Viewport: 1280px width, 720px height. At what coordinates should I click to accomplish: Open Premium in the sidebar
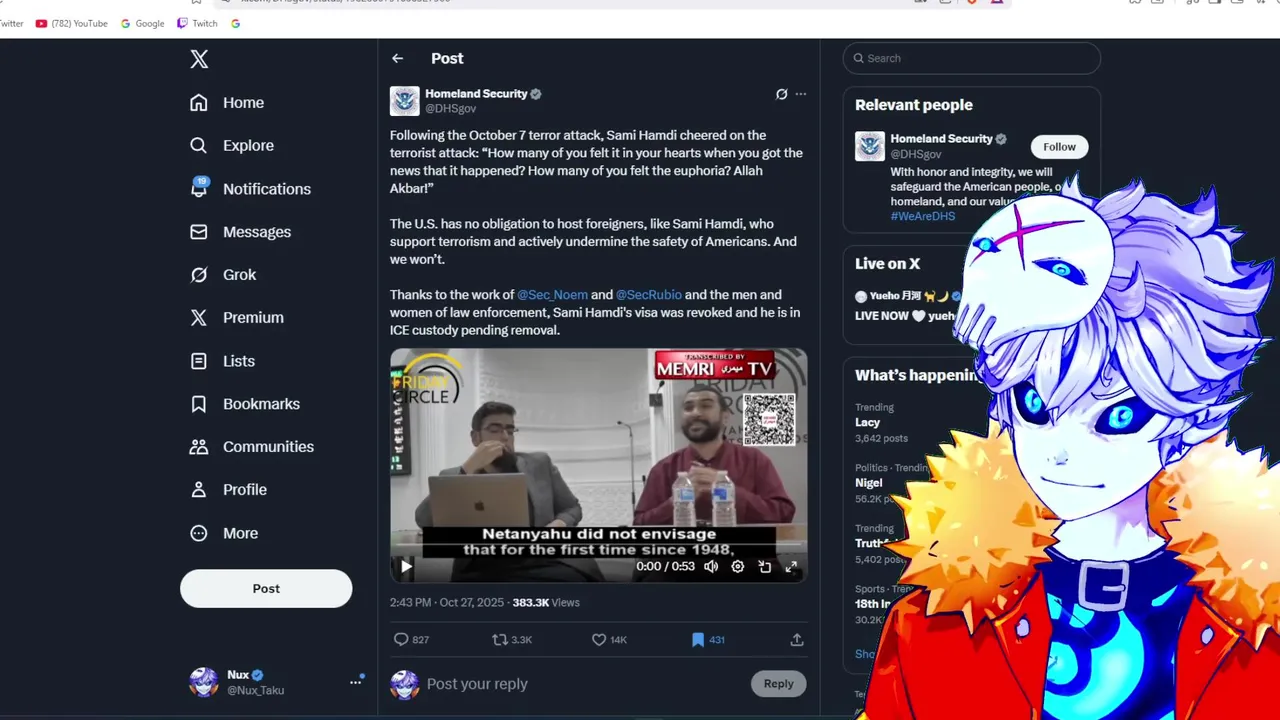tap(237, 318)
